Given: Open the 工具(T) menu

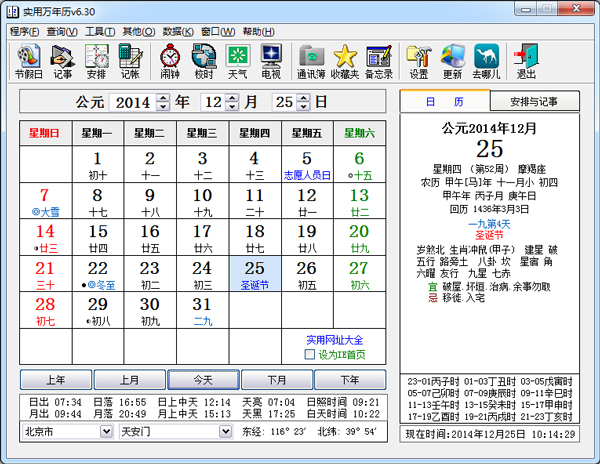Looking at the screenshot, I should coord(100,32).
